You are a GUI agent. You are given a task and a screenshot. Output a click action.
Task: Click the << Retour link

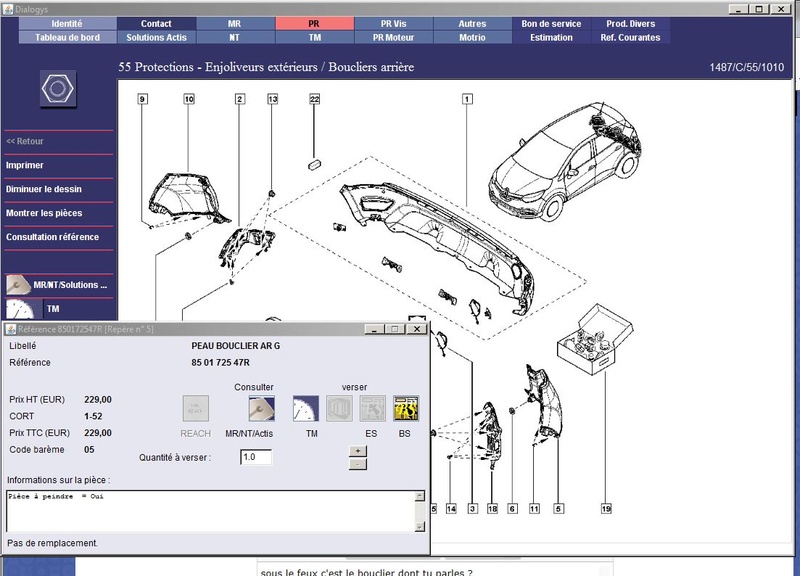pos(24,141)
